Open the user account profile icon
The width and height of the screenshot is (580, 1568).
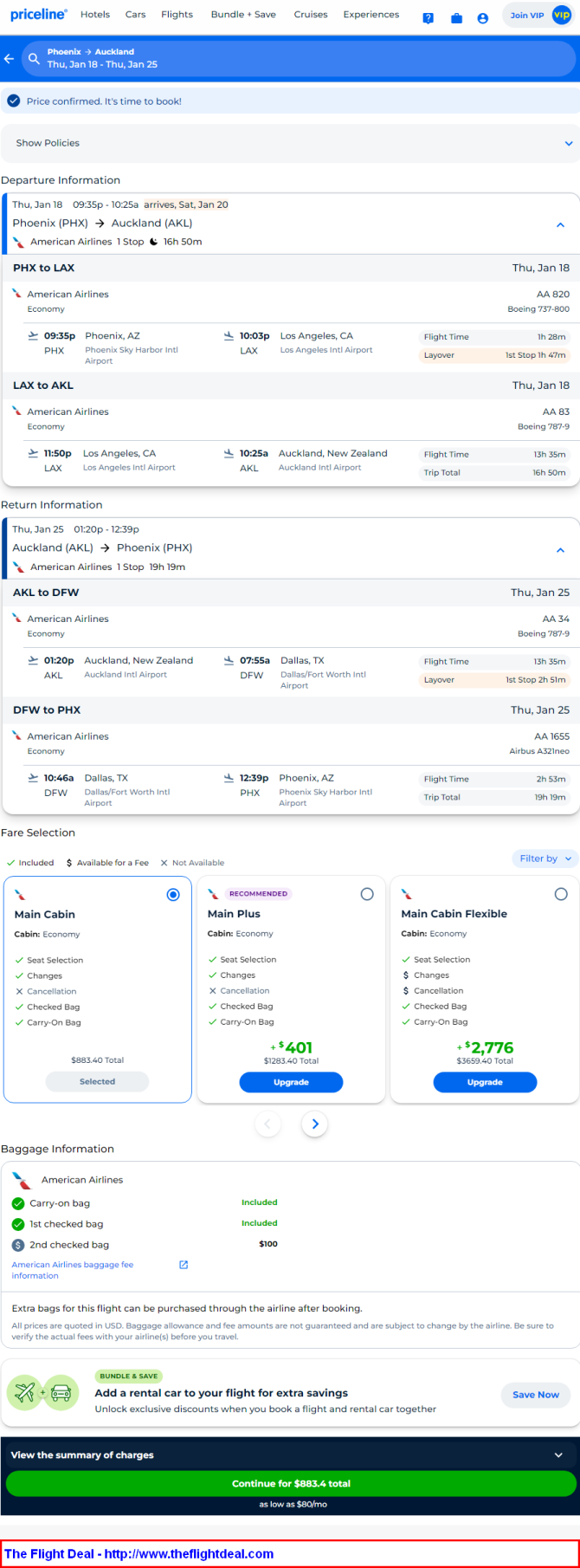pyautogui.click(x=483, y=17)
